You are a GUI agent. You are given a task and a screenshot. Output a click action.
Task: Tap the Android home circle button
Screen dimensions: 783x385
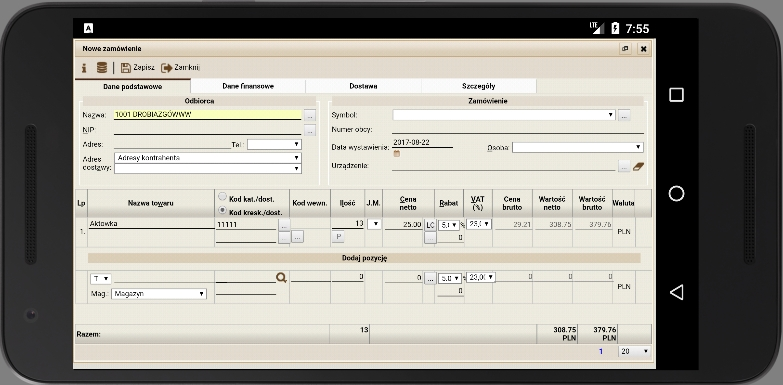676,193
